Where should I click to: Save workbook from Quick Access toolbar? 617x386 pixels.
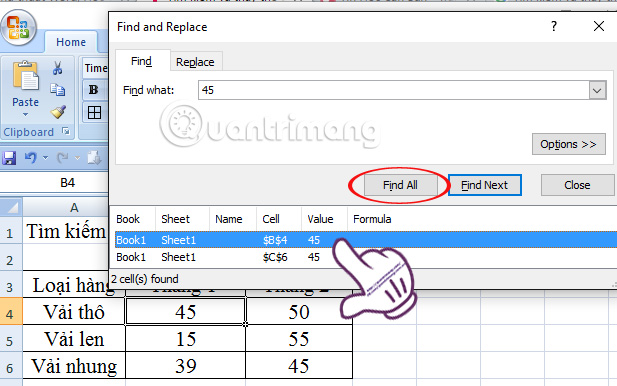pyautogui.click(x=9, y=158)
